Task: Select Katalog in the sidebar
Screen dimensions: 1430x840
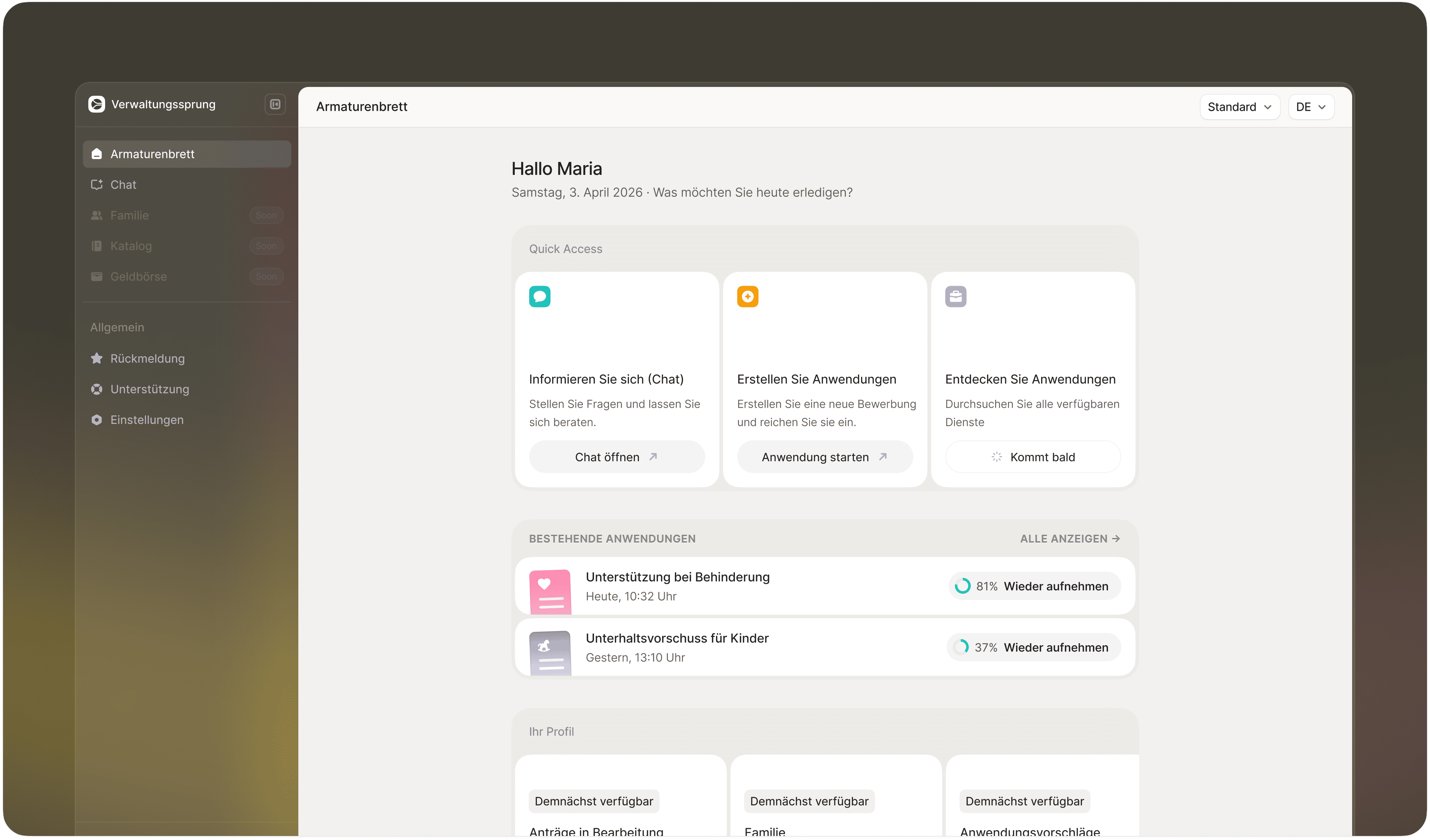Action: pyautogui.click(x=131, y=246)
